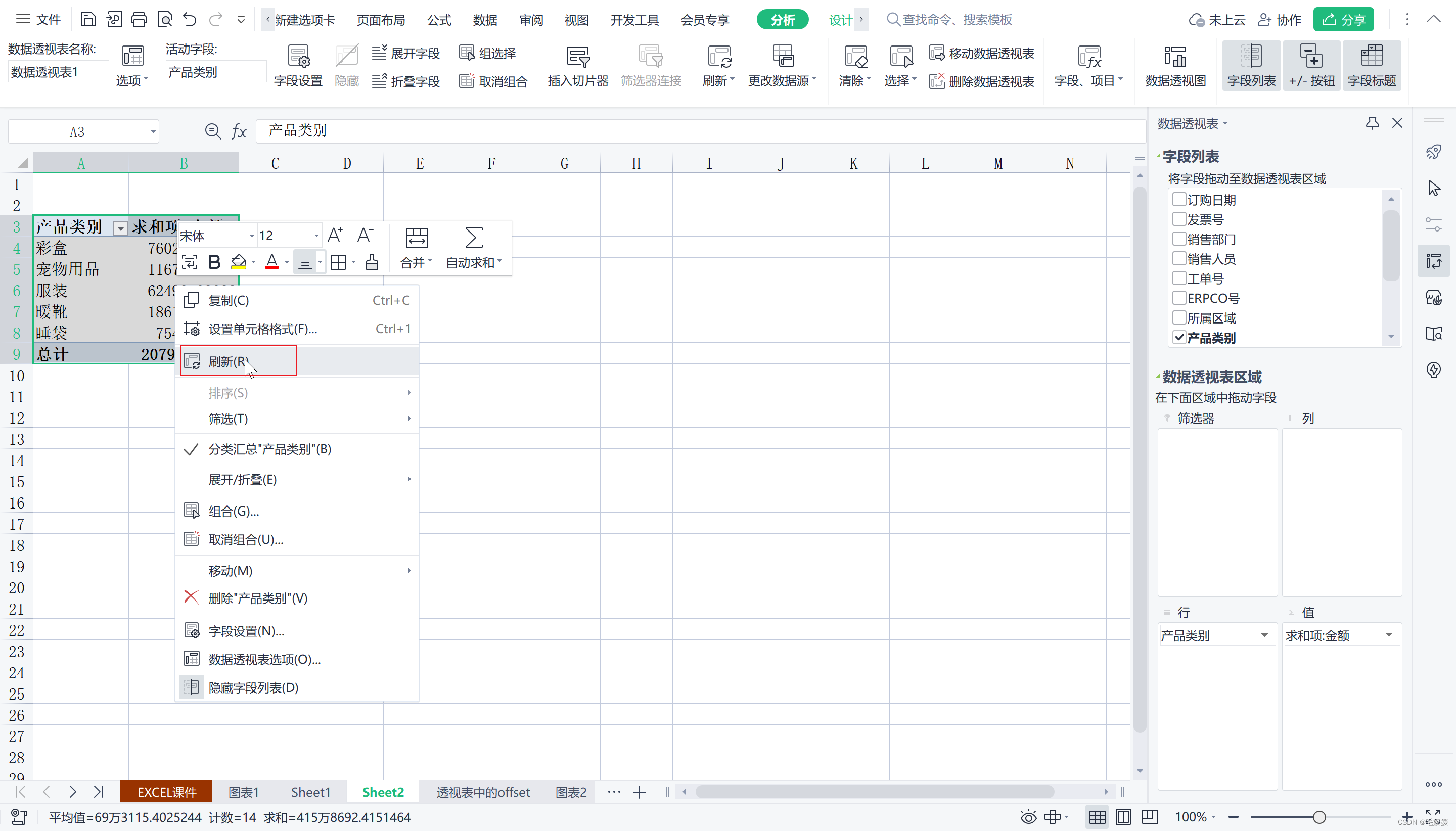Open 筛选(T) submenu in context menu
1456x831 pixels.
coord(297,419)
